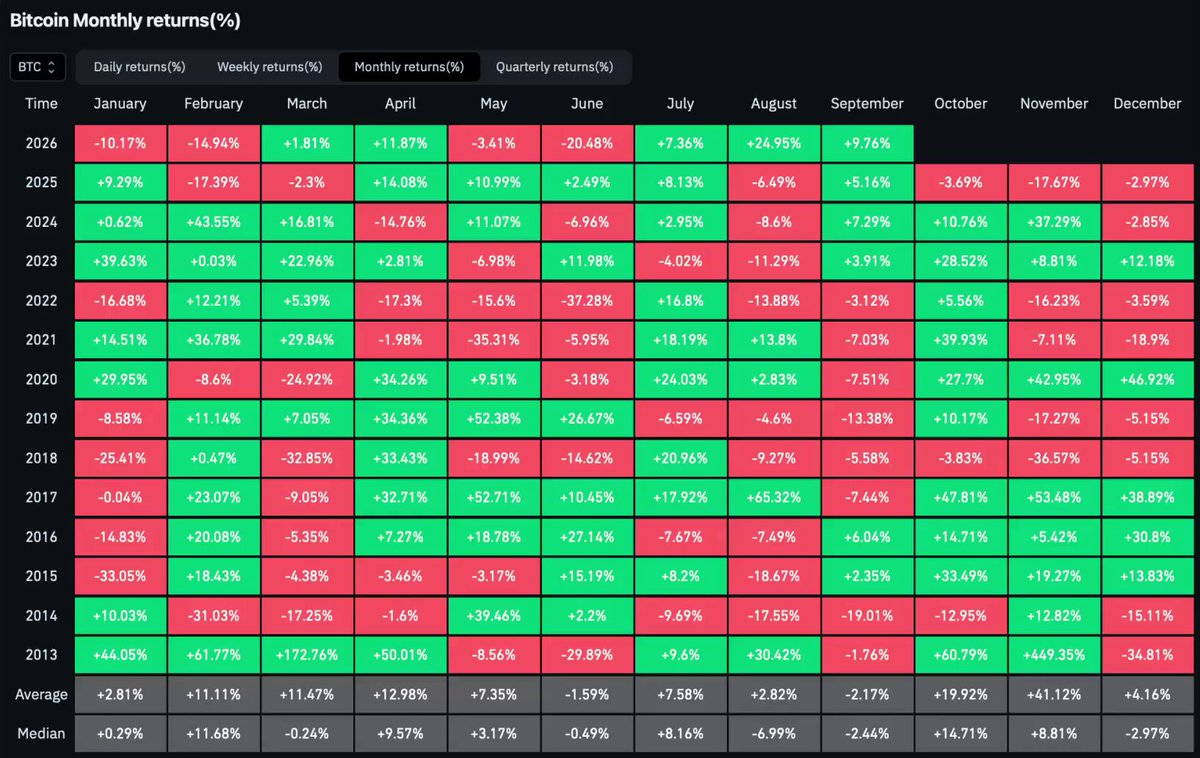Click the 2022 June cell -37.28%
The image size is (1200, 758).
click(x=587, y=300)
